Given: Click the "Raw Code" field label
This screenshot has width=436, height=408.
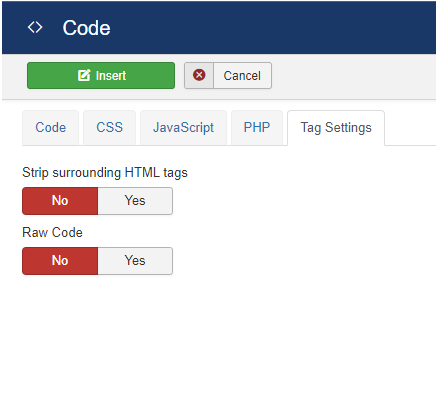Looking at the screenshot, I should [52, 232].
